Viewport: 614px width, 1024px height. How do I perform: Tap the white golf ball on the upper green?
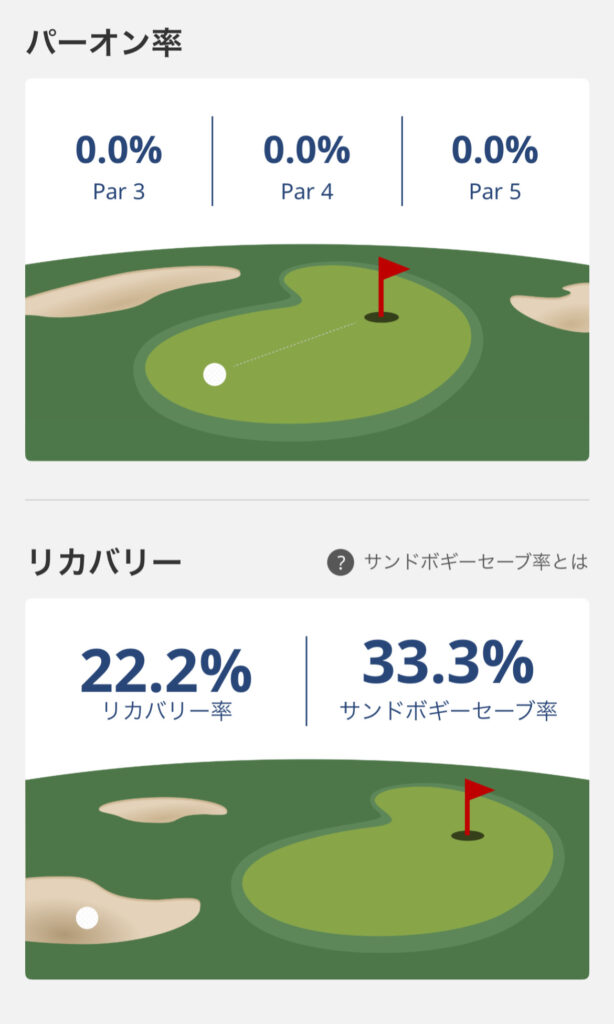pyautogui.click(x=214, y=375)
